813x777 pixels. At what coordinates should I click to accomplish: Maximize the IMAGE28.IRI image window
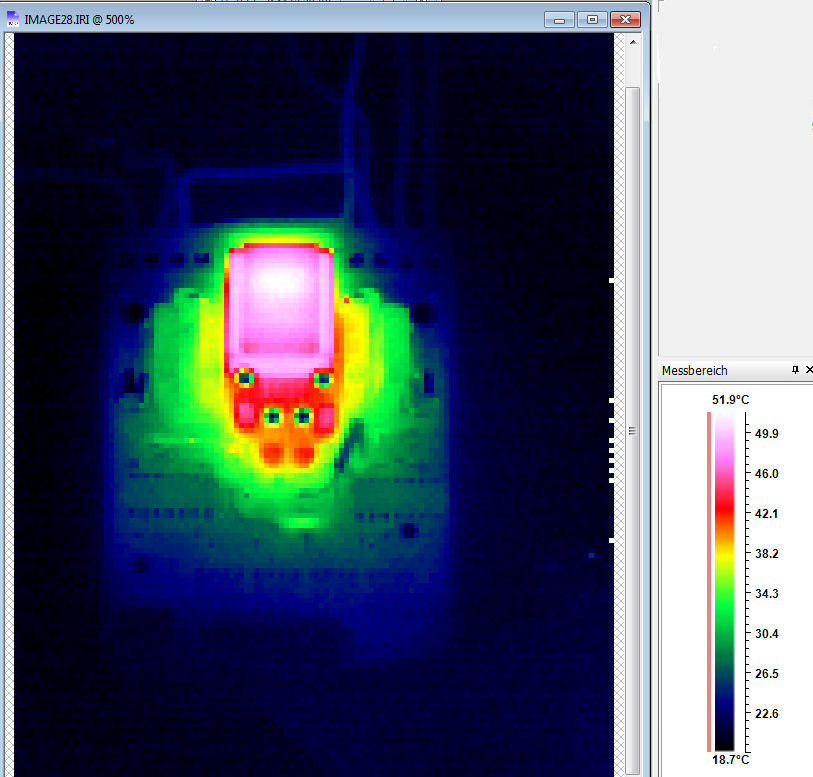[592, 19]
